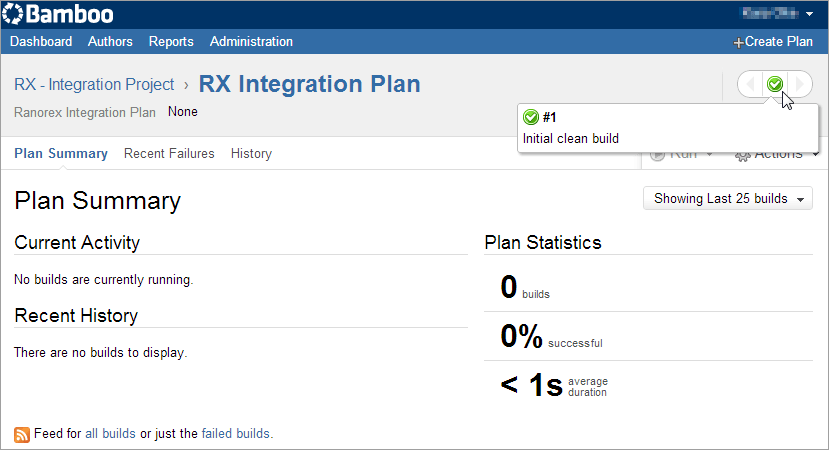Open the user account dropdown arrow
This screenshot has height=450, width=829.
click(809, 14)
